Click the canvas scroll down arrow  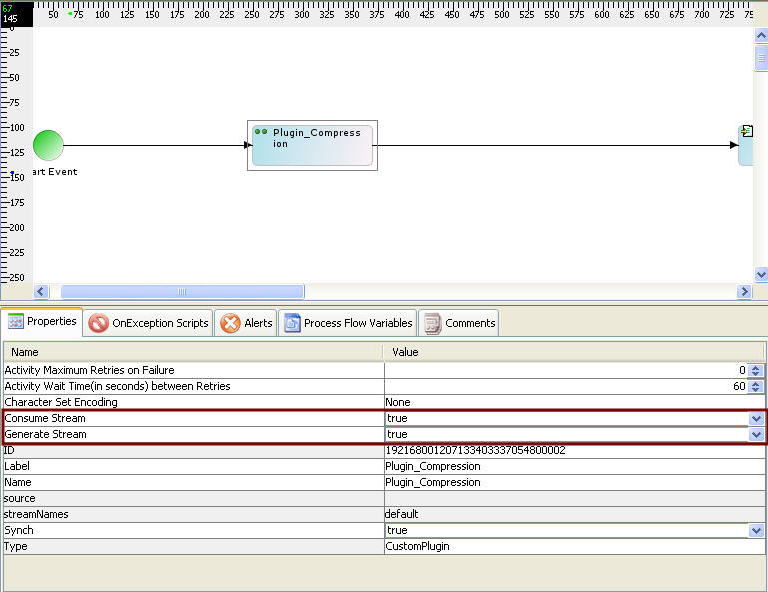click(761, 274)
